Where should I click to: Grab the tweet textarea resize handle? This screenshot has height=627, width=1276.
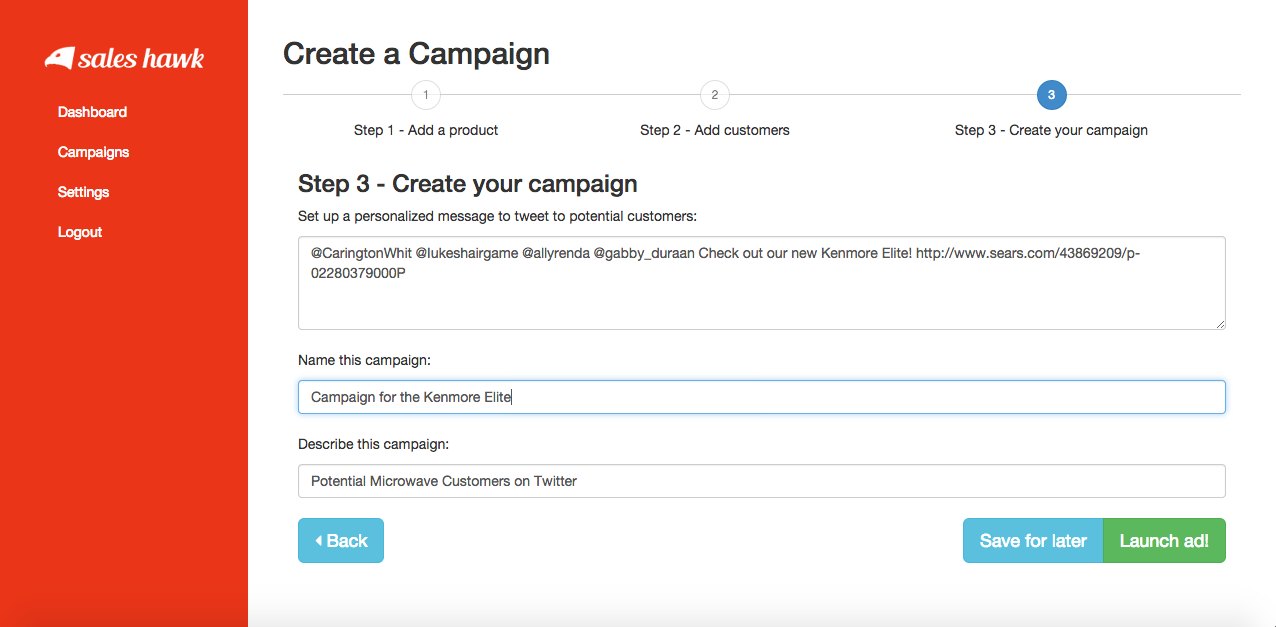[1220, 324]
